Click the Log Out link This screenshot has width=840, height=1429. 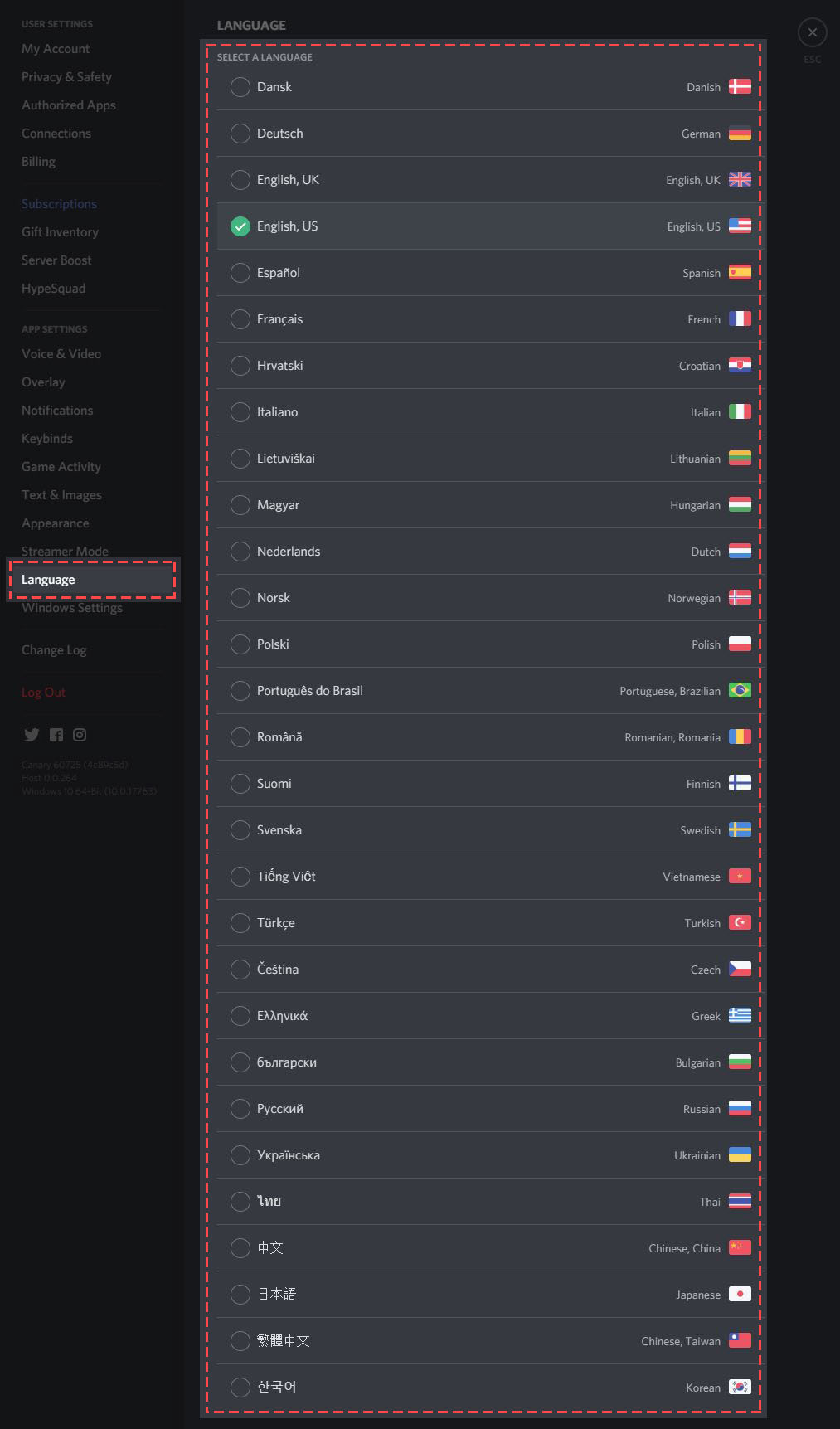[43, 693]
